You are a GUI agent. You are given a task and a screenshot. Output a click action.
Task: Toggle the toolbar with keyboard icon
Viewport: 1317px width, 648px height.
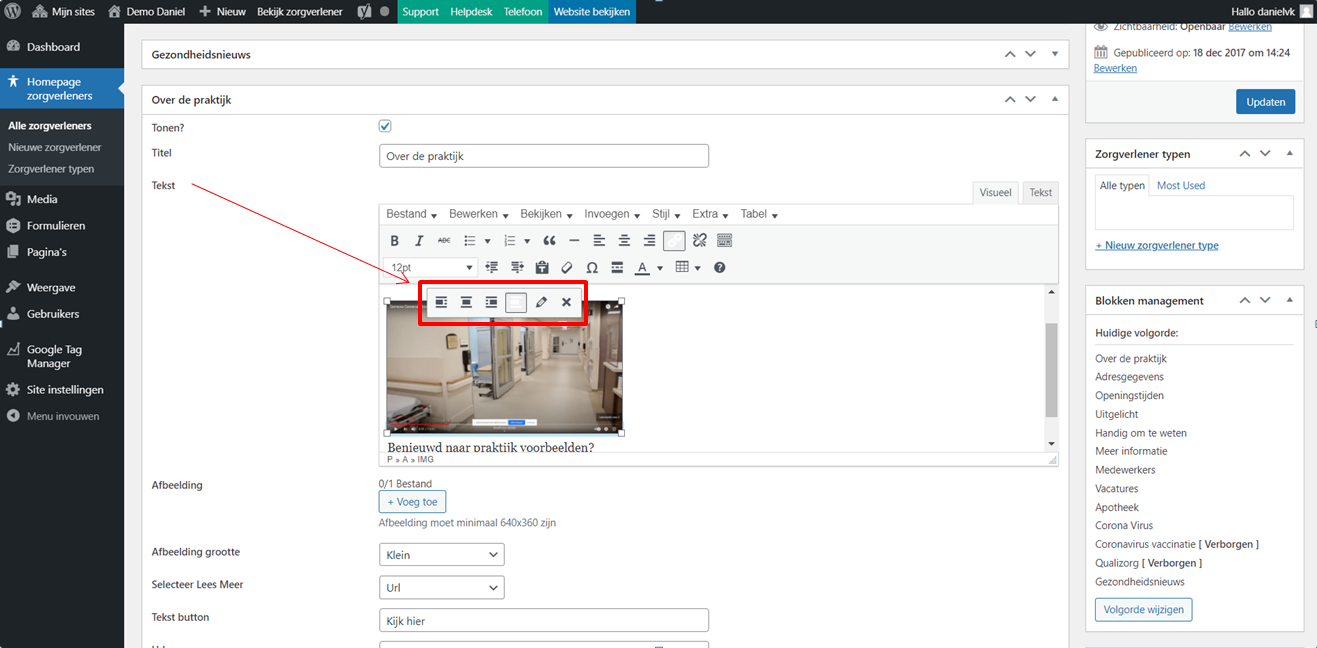point(725,241)
